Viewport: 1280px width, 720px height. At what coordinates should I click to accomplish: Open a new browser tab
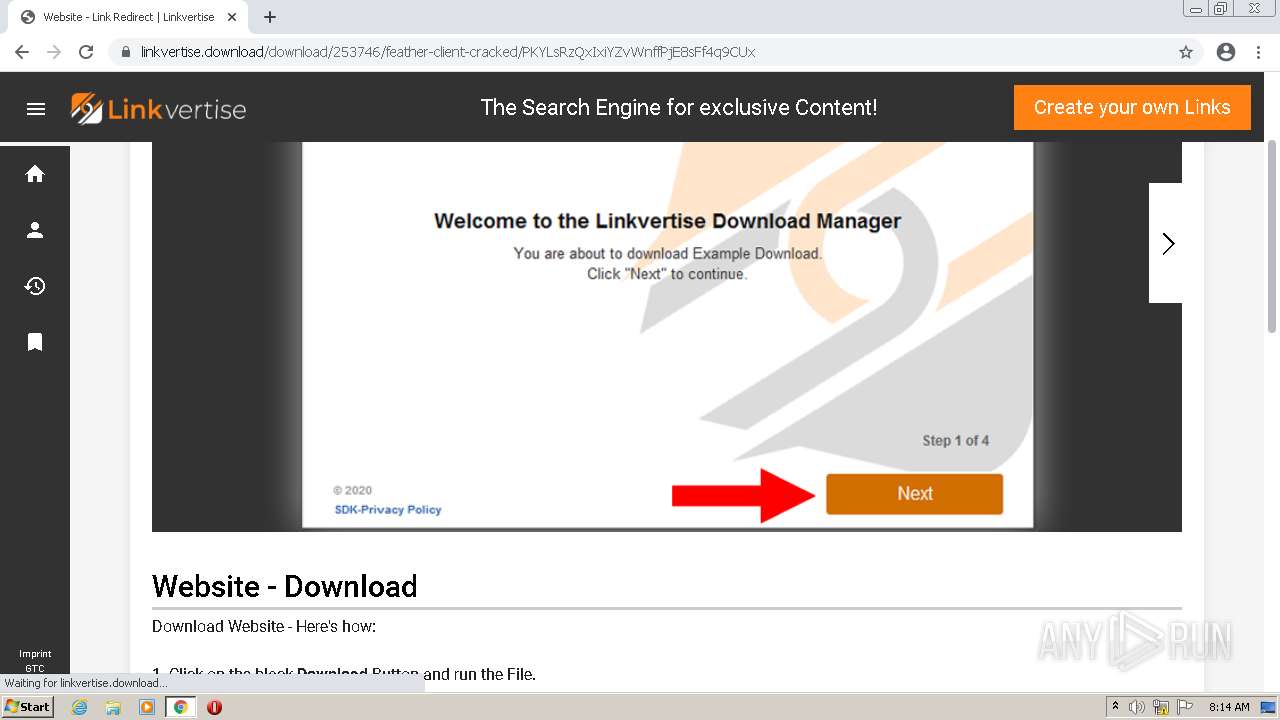270,17
